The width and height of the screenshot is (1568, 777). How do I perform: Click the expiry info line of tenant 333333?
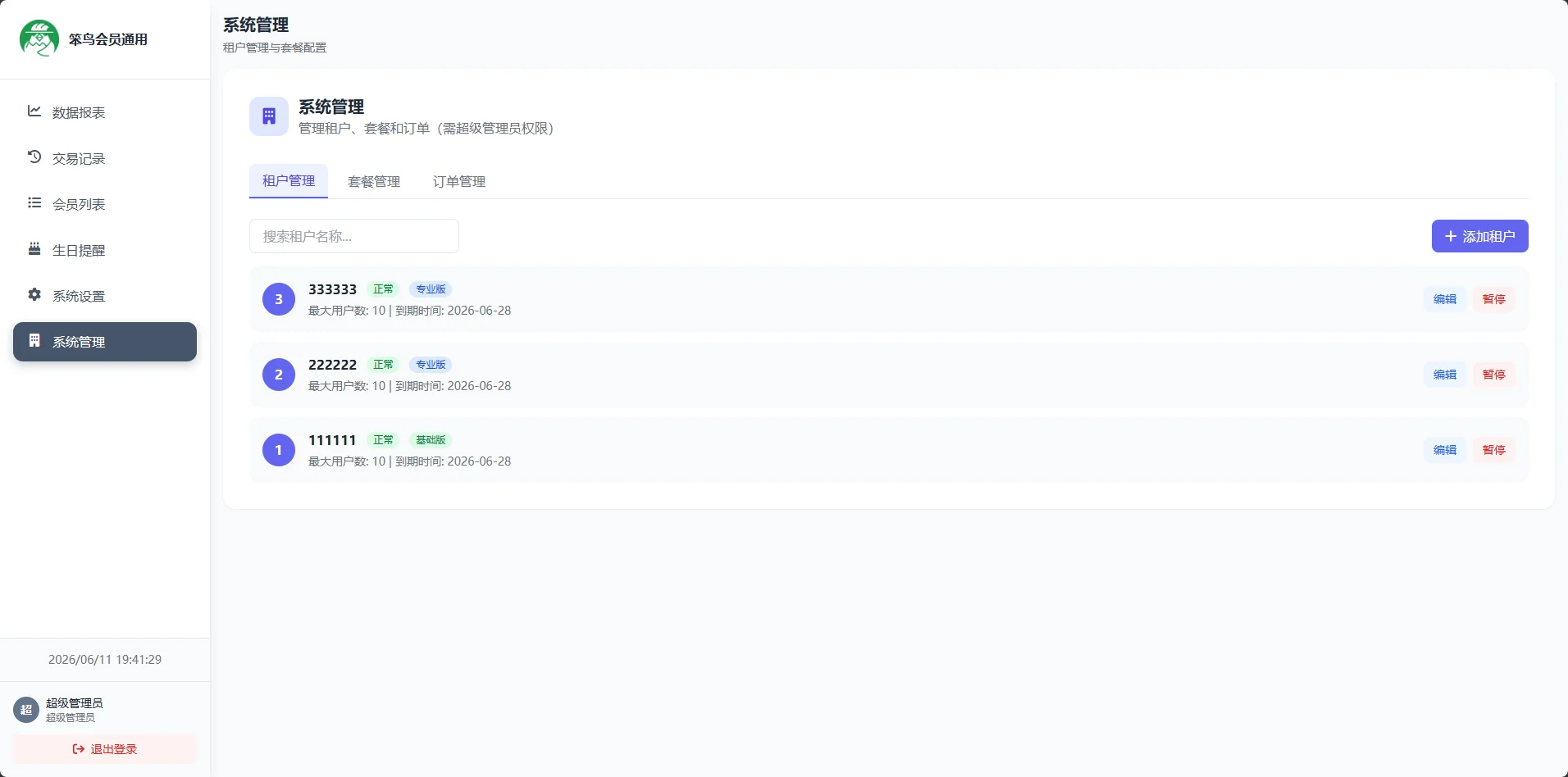(409, 311)
